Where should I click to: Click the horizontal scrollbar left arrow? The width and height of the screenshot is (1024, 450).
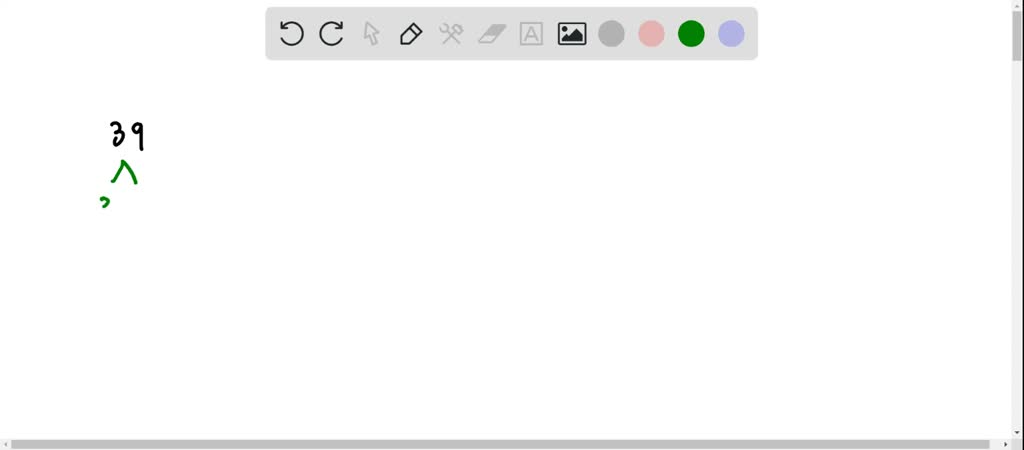(x=5, y=445)
